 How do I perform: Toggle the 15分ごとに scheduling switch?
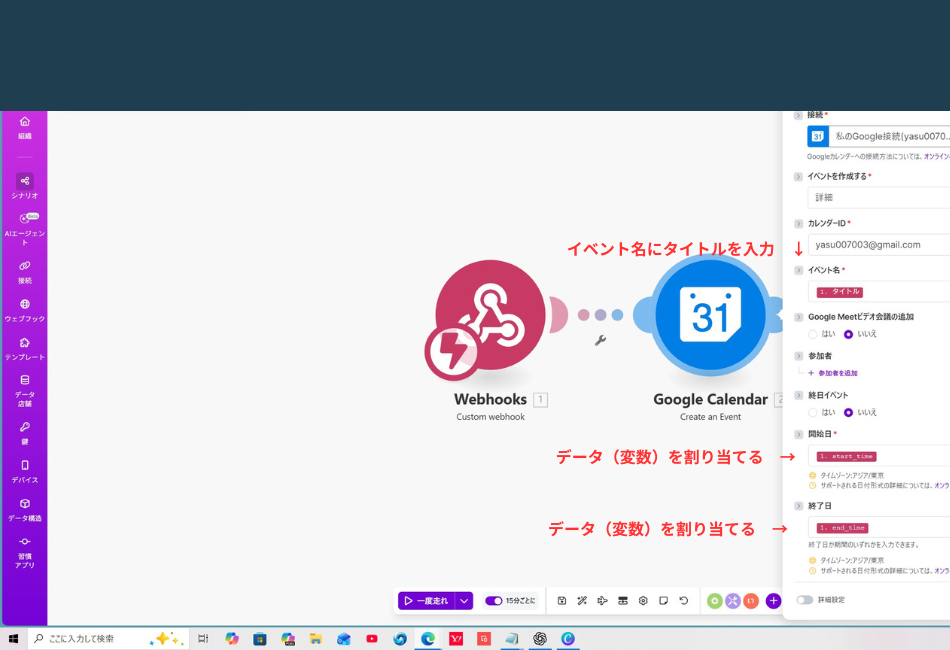pos(495,600)
